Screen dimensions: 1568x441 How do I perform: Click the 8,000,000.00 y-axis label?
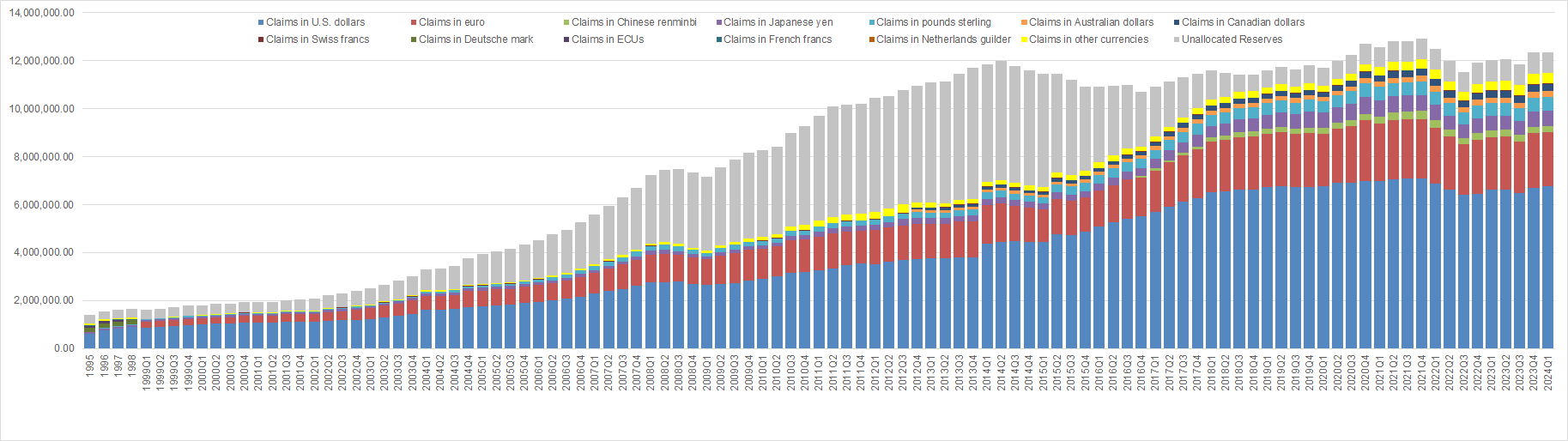[x=42, y=157]
